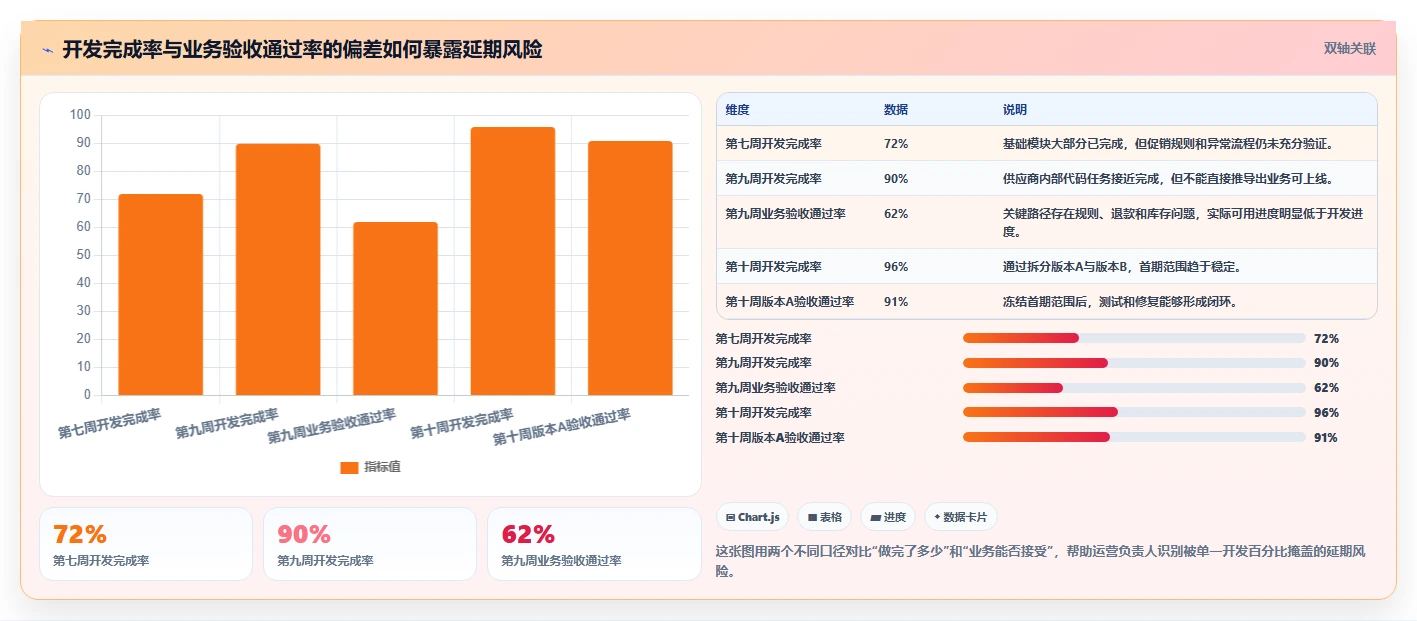Click the 第九周业务验收通过率 bar in chart
Image resolution: width=1417 pixels, height=621 pixels.
click(395, 308)
